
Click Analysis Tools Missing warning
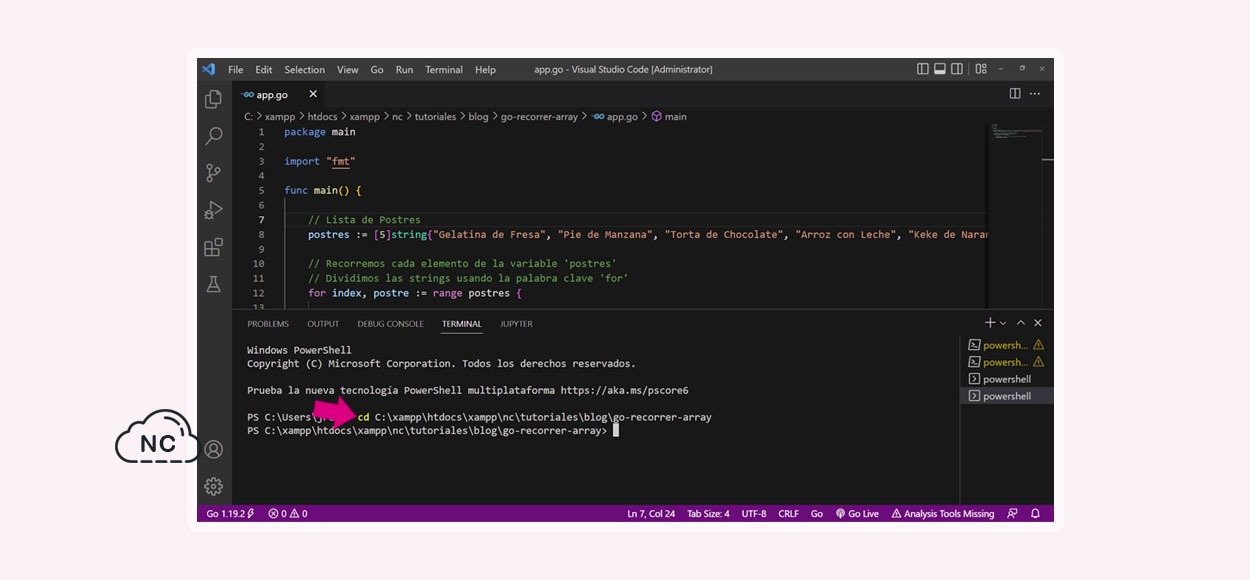943,513
